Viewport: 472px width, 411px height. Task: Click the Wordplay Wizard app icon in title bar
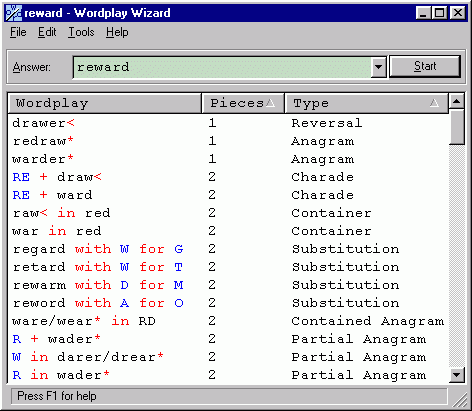pos(14,13)
